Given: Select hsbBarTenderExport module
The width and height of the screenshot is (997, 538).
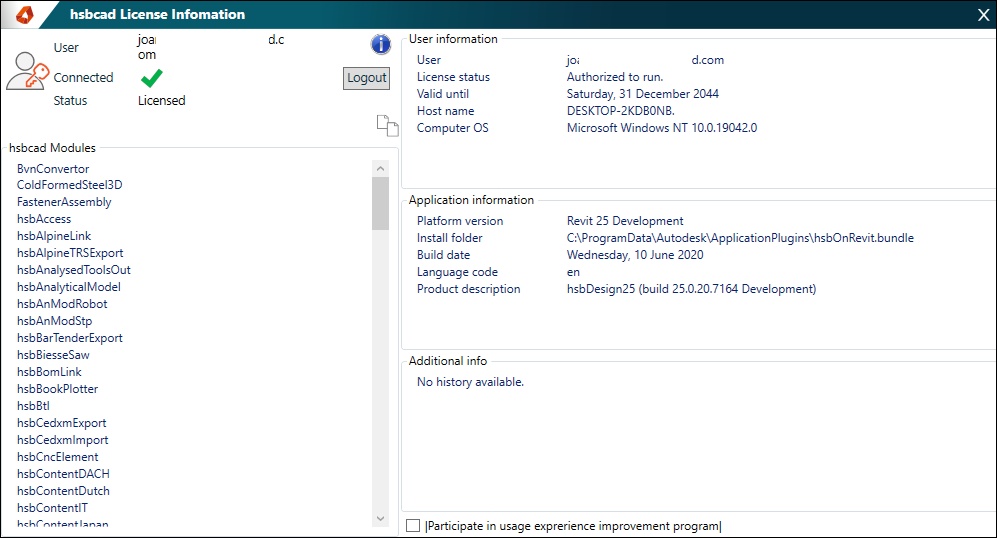Looking at the screenshot, I should point(70,338).
